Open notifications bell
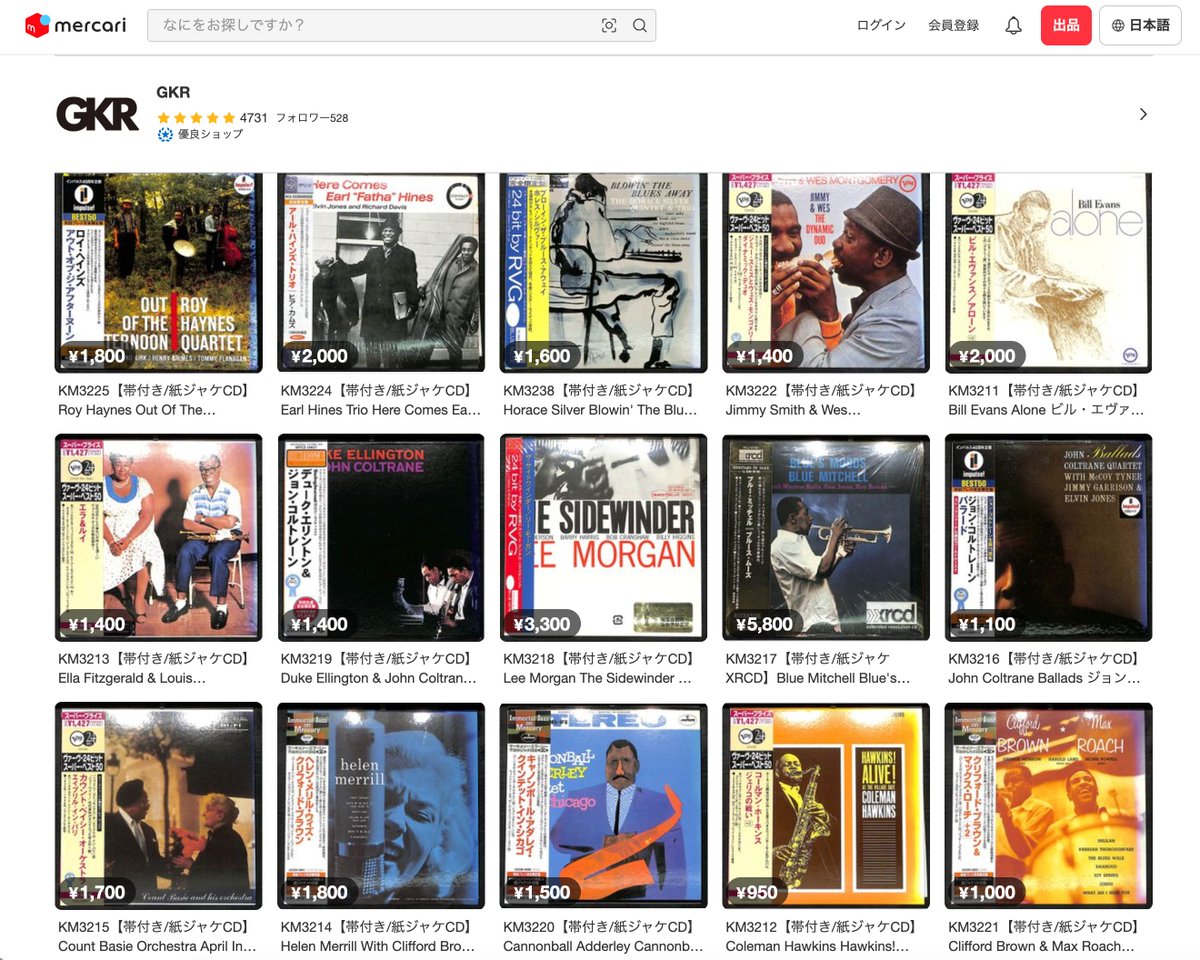 tap(1013, 26)
